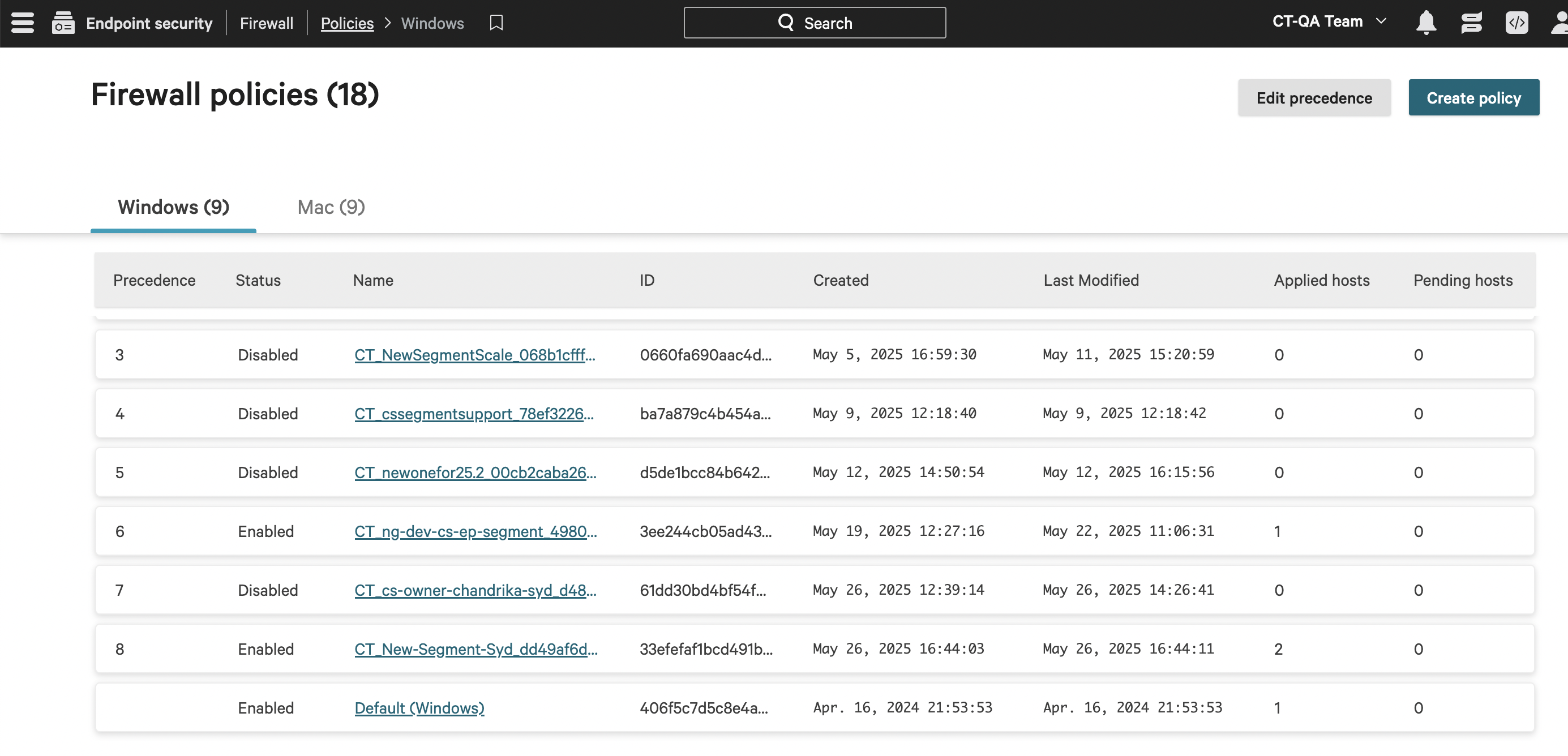Open the Default (Windows) policy

(x=419, y=708)
